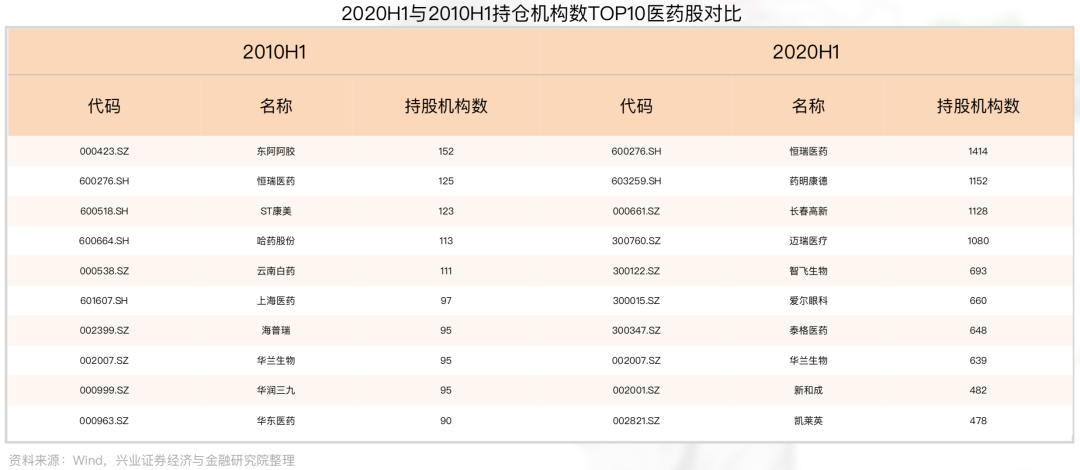
Task: Click name cell 智飞生物
Action: [807, 271]
